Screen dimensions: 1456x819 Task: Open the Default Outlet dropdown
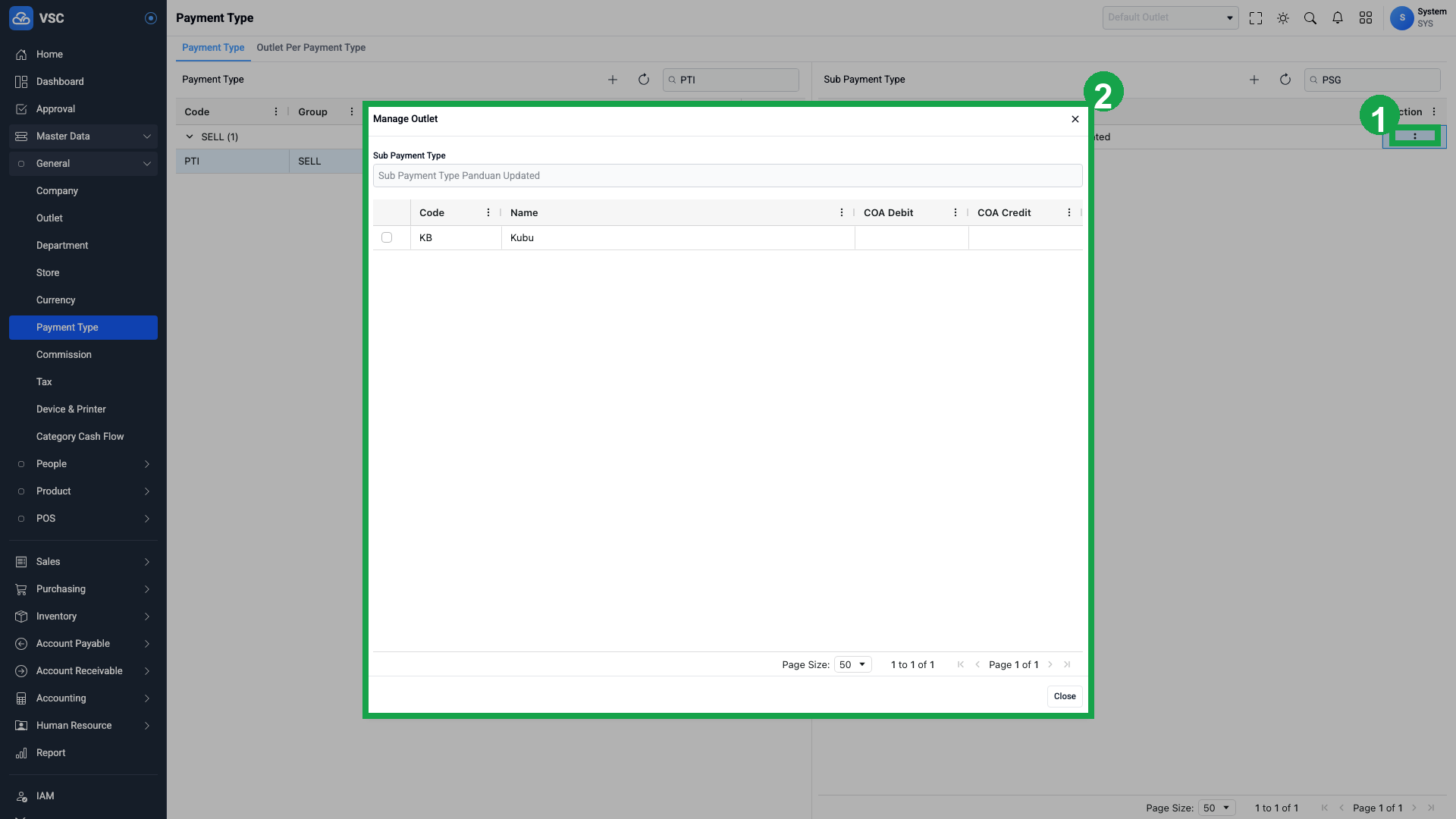pyautogui.click(x=1171, y=17)
